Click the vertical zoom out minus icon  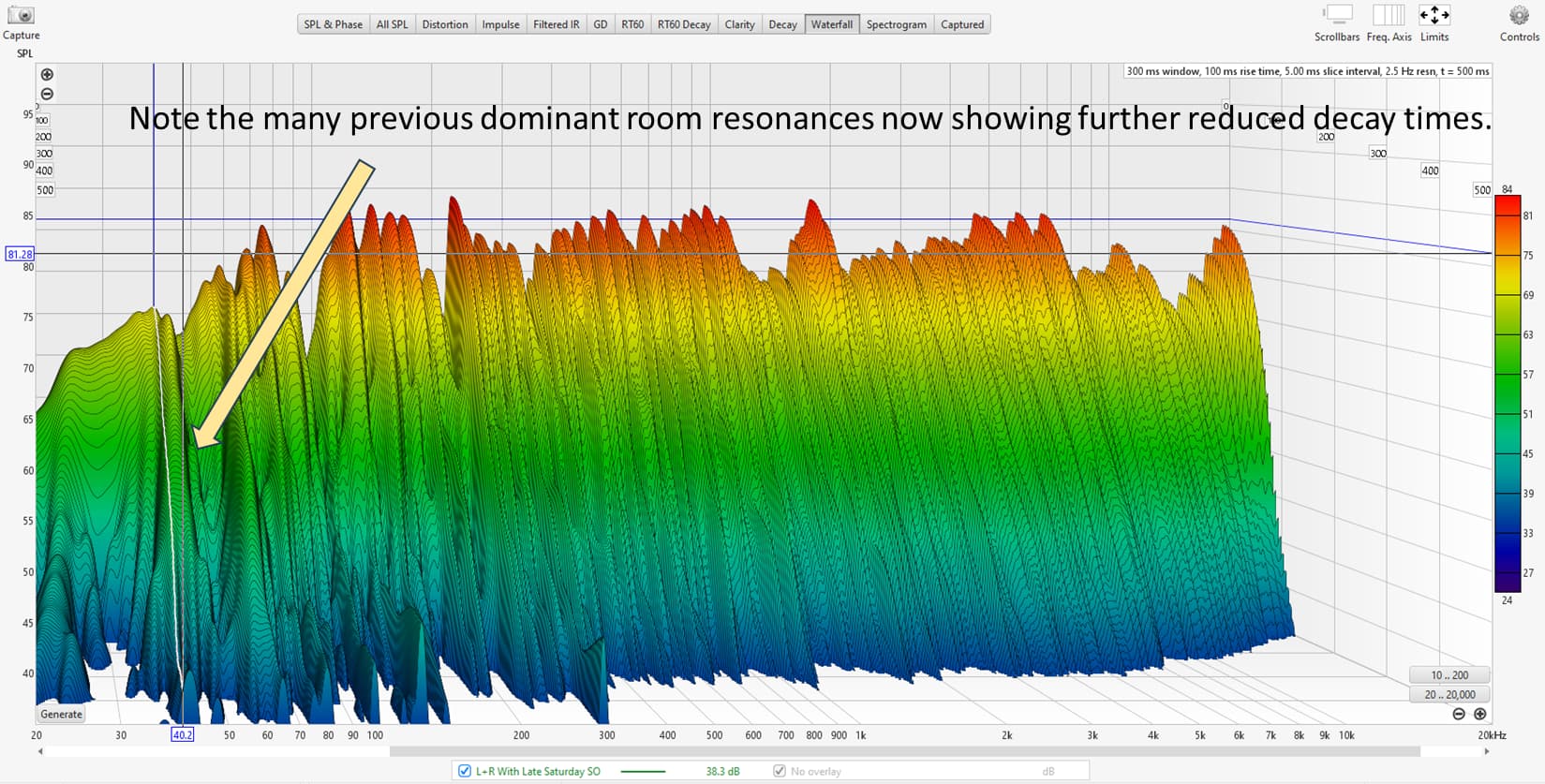[47, 94]
